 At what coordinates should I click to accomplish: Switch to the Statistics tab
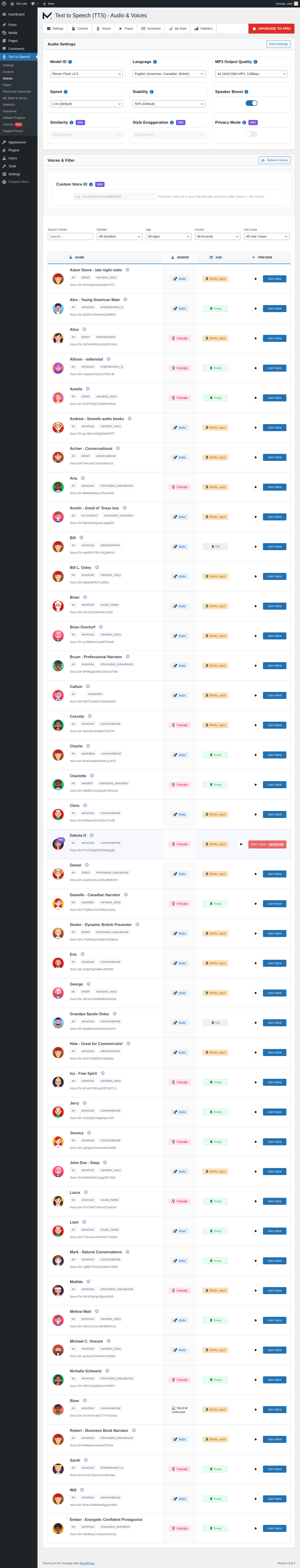coord(204,29)
